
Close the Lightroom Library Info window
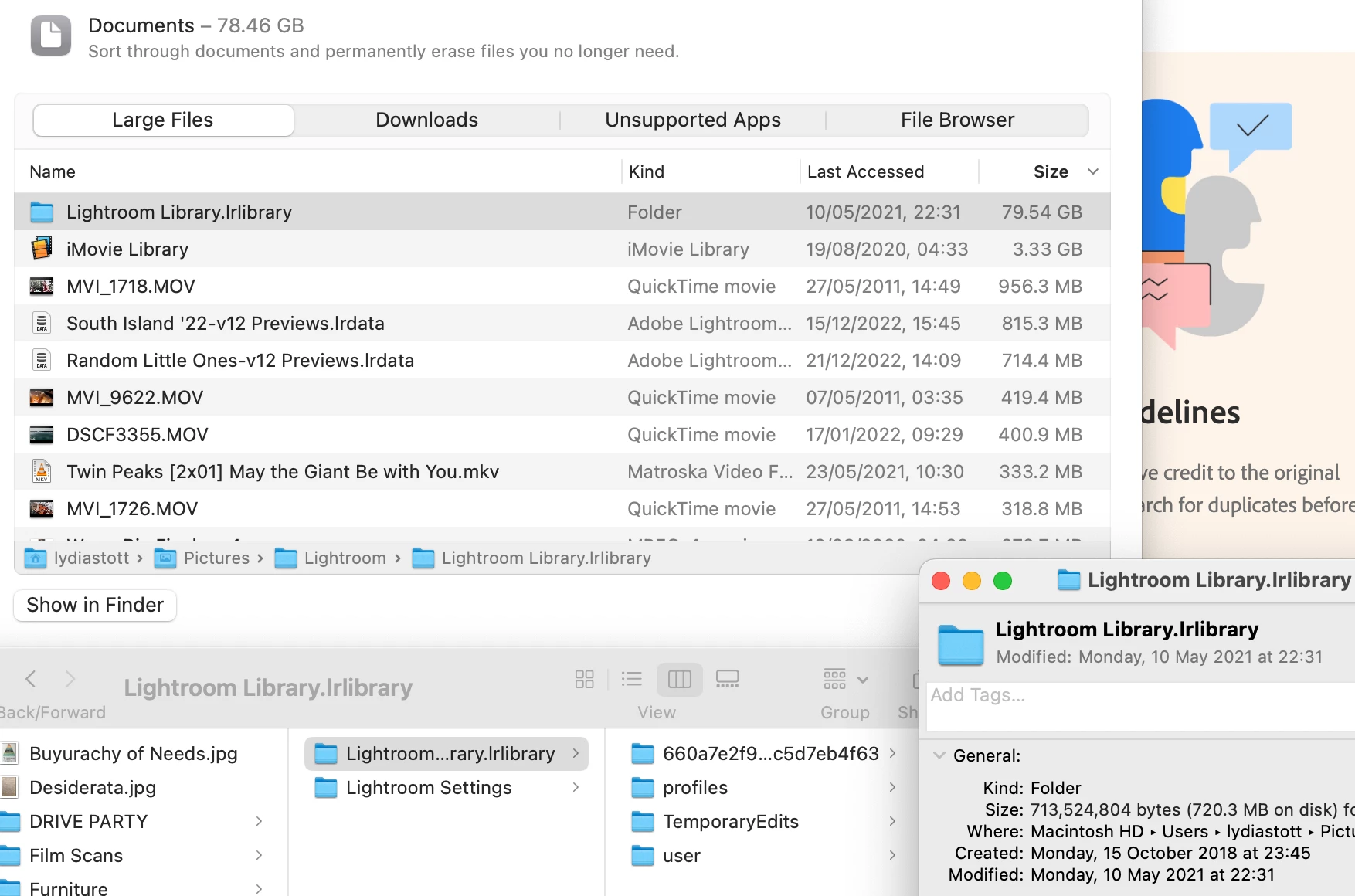(x=941, y=581)
